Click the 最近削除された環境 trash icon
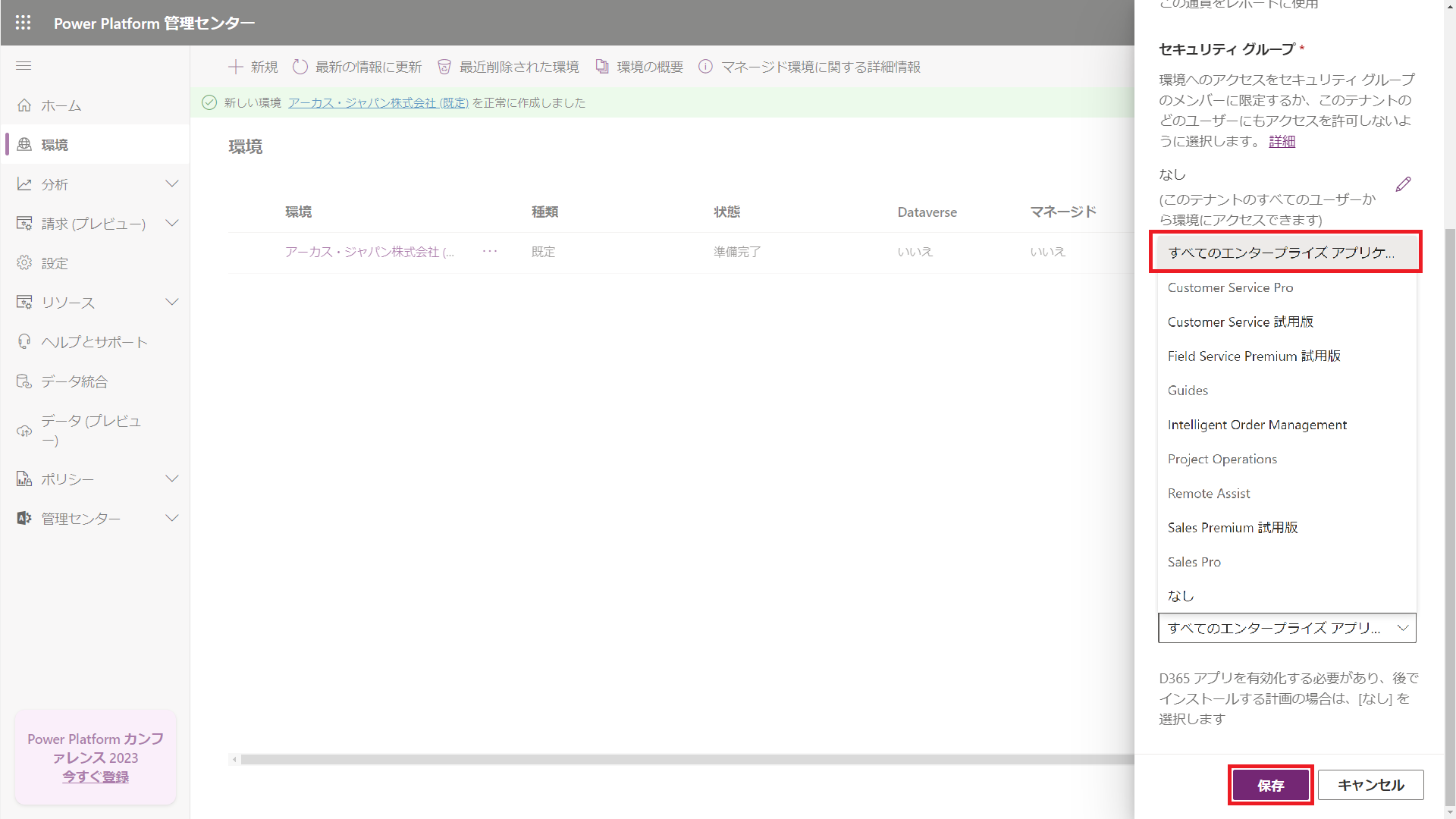Image resolution: width=1456 pixels, height=819 pixels. tap(444, 67)
